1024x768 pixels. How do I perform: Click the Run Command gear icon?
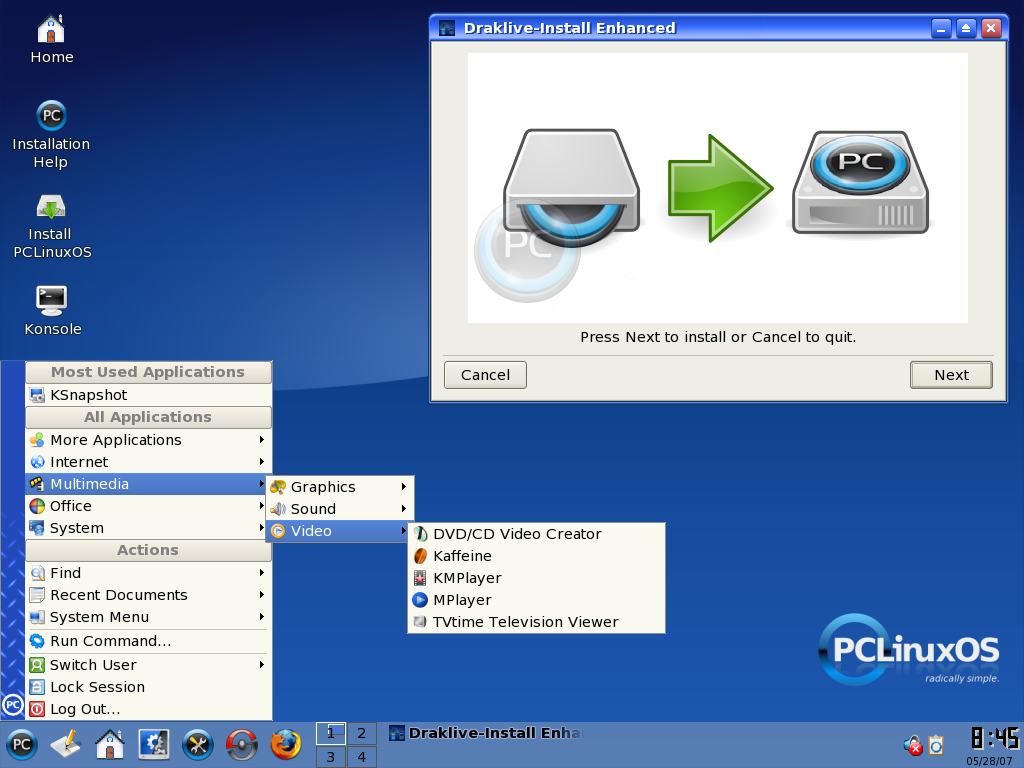[x=37, y=641]
